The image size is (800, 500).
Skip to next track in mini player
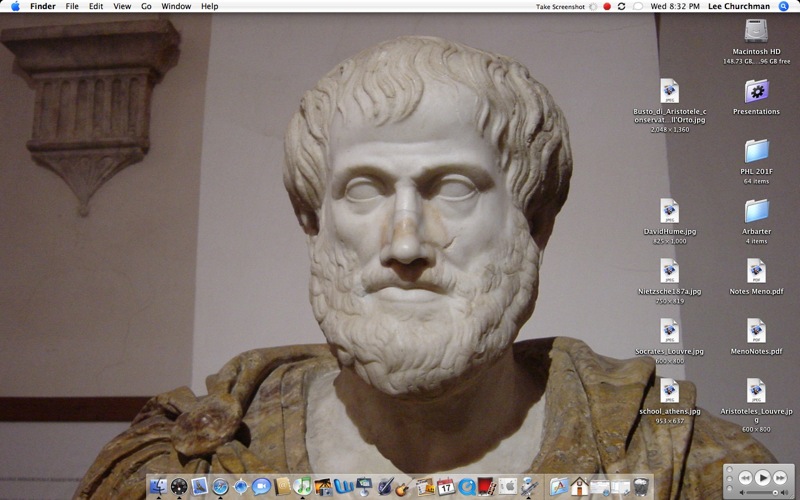click(781, 478)
